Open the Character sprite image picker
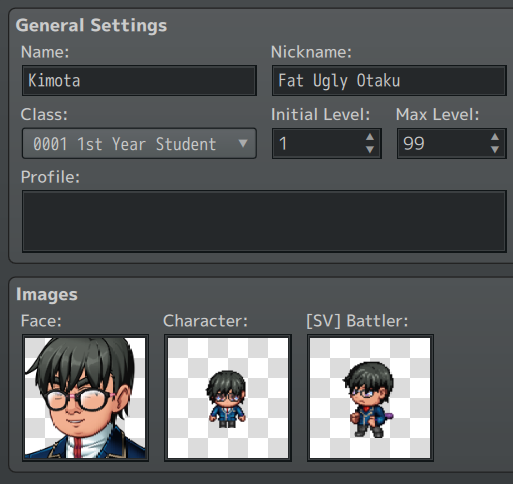The image size is (513, 484). [228, 398]
